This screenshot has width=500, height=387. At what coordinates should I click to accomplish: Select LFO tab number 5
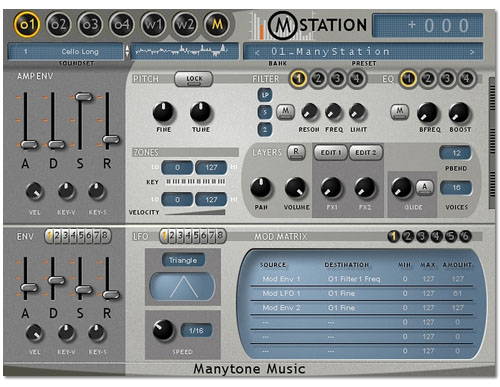coord(196,236)
